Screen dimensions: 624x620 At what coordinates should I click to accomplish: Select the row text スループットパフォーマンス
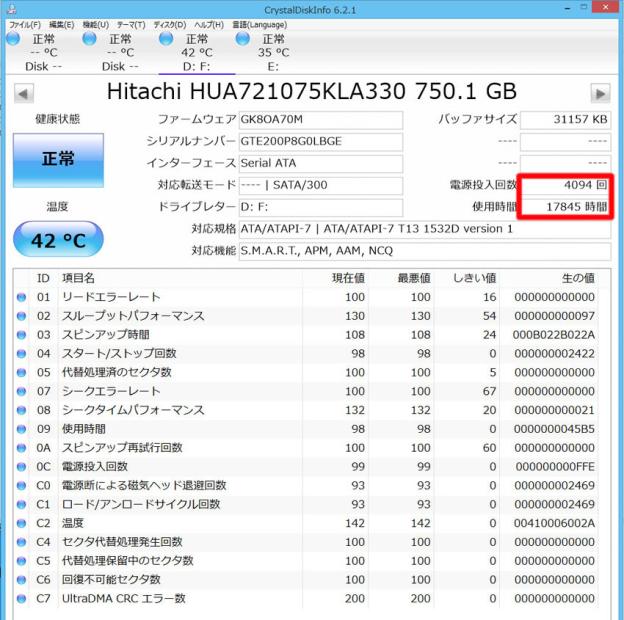tap(133, 316)
